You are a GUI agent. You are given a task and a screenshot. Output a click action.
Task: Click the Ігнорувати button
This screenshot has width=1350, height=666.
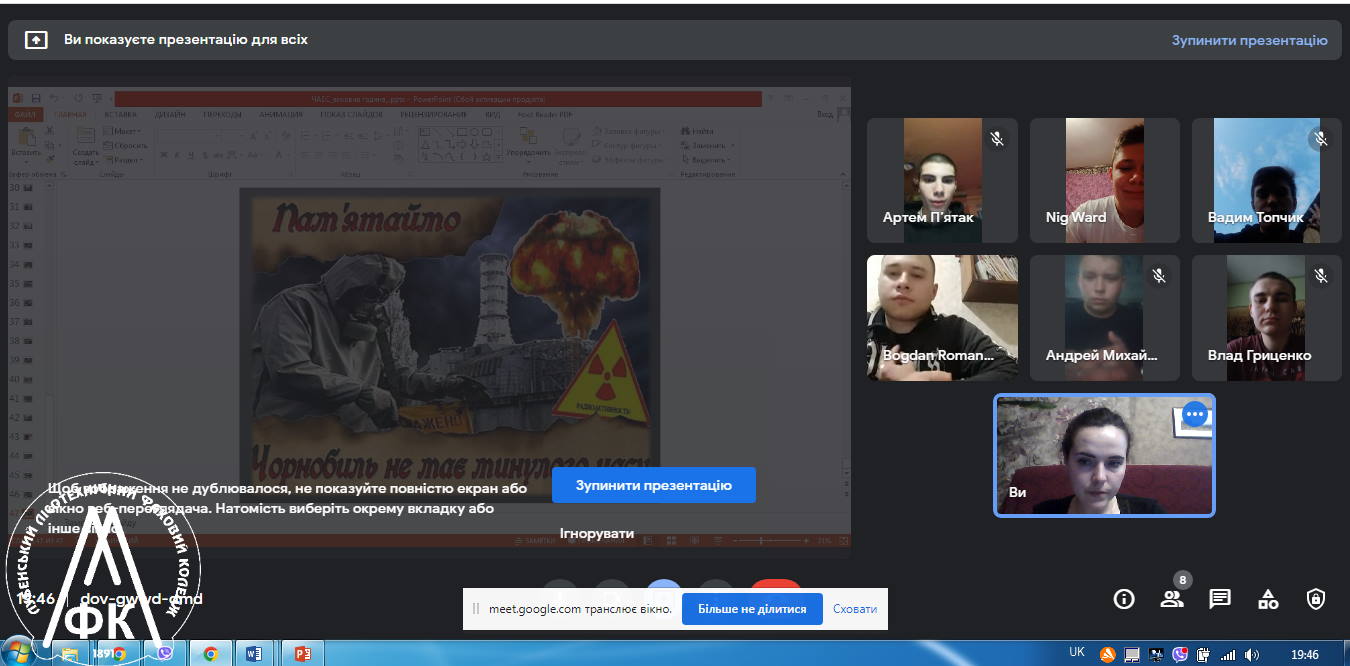[x=597, y=533]
